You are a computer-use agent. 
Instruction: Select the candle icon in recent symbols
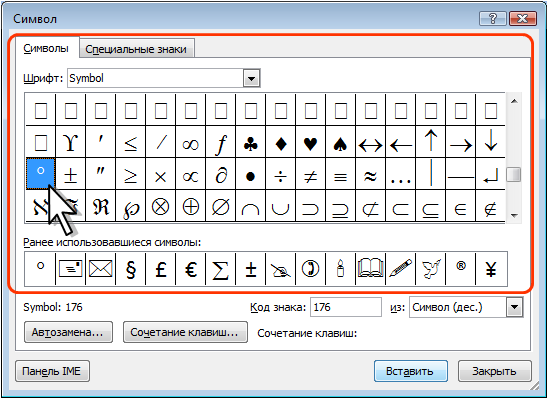[x=340, y=269]
